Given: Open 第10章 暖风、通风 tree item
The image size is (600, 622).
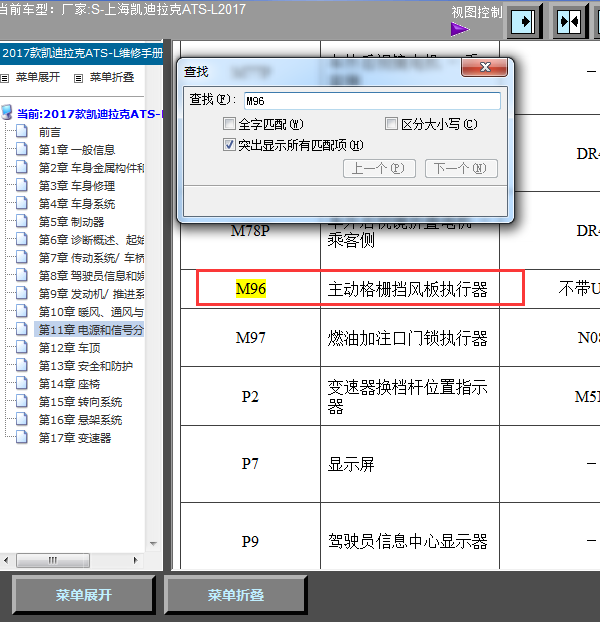Looking at the screenshot, I should pyautogui.click(x=91, y=312).
